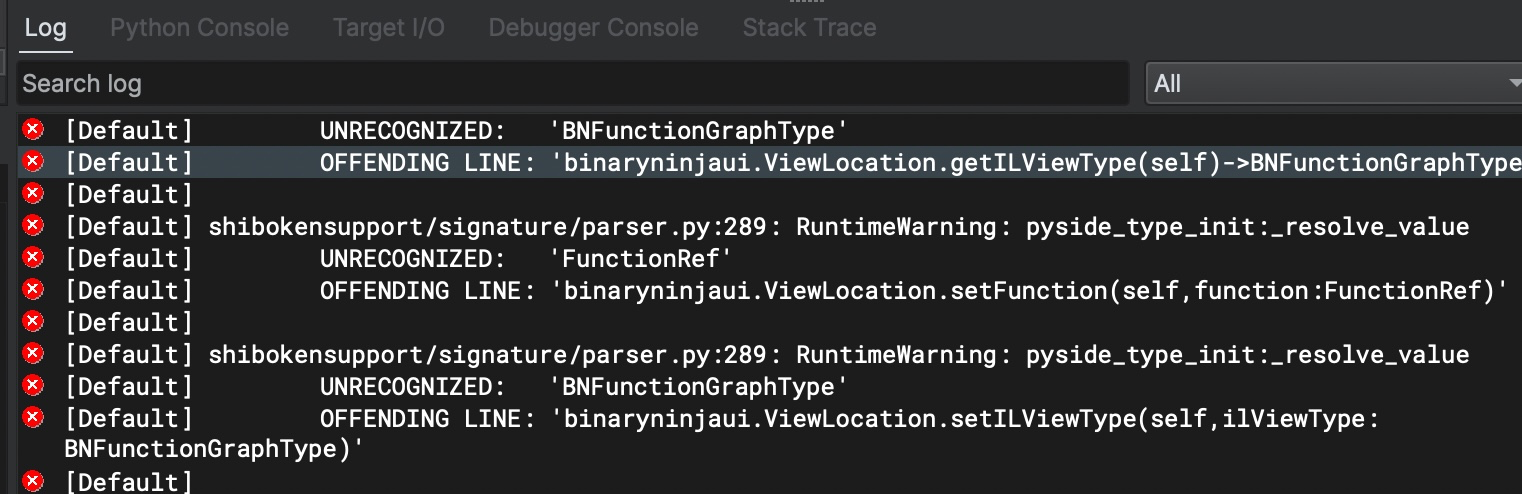Select the UNRECOGNIZED 'FunctionRef' log entry

[770, 258]
